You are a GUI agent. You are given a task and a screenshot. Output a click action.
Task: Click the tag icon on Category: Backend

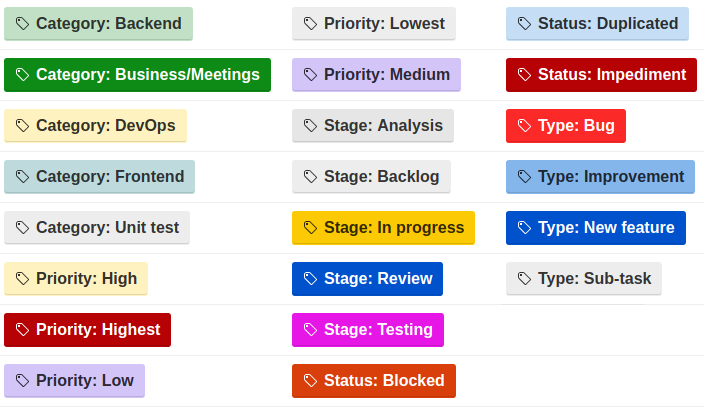(x=23, y=24)
